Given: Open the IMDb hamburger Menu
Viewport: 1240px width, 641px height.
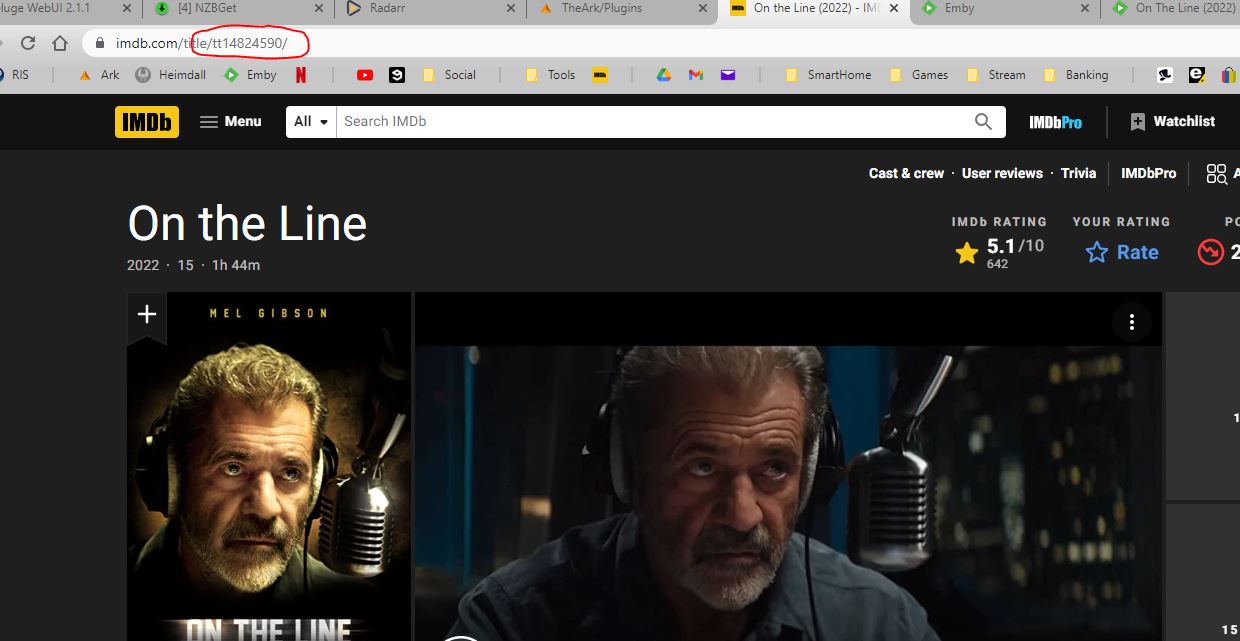Looking at the screenshot, I should [x=230, y=122].
